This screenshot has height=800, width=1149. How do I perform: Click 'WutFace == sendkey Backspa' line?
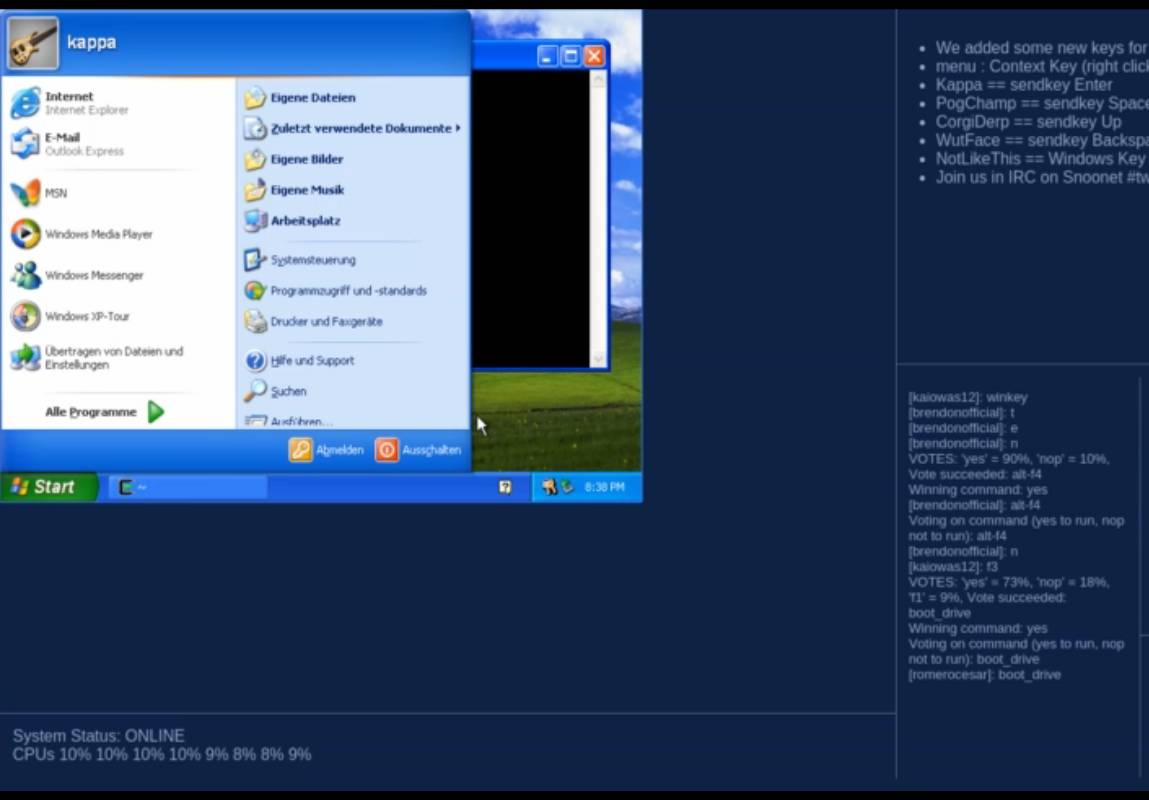click(x=1042, y=140)
